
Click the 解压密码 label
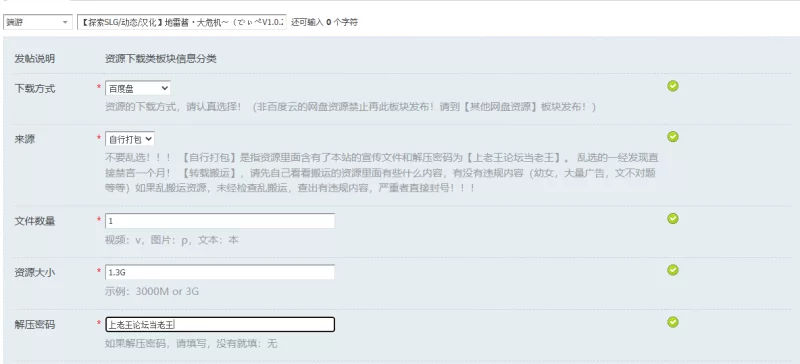(x=35, y=325)
